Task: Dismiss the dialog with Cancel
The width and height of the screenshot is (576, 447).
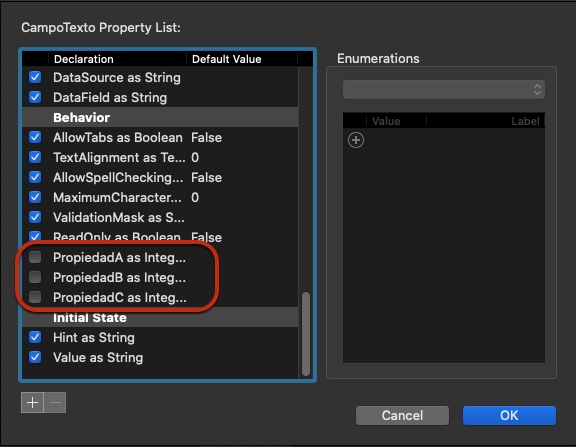Action: pyautogui.click(x=402, y=415)
